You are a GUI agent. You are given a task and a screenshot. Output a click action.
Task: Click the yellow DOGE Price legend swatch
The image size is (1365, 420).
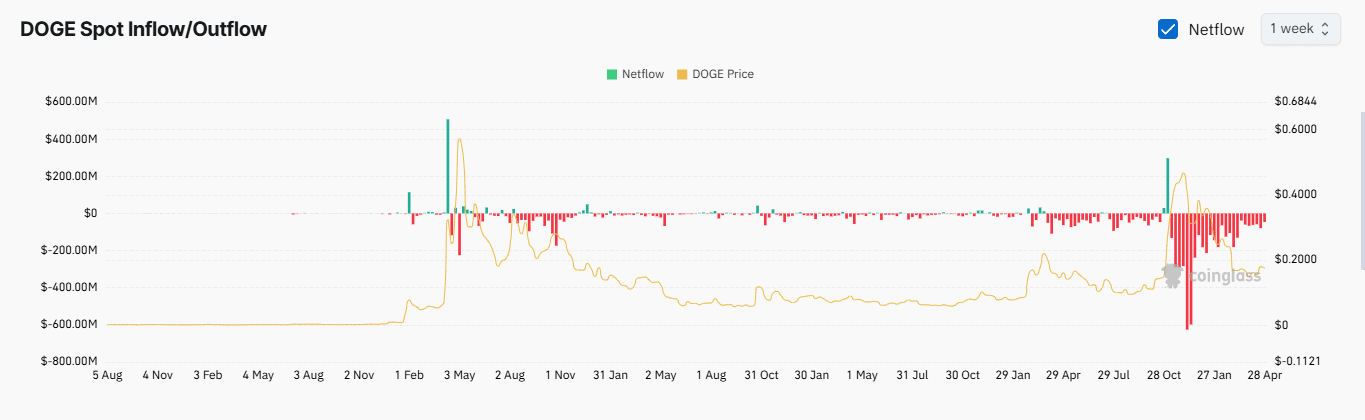pos(682,74)
